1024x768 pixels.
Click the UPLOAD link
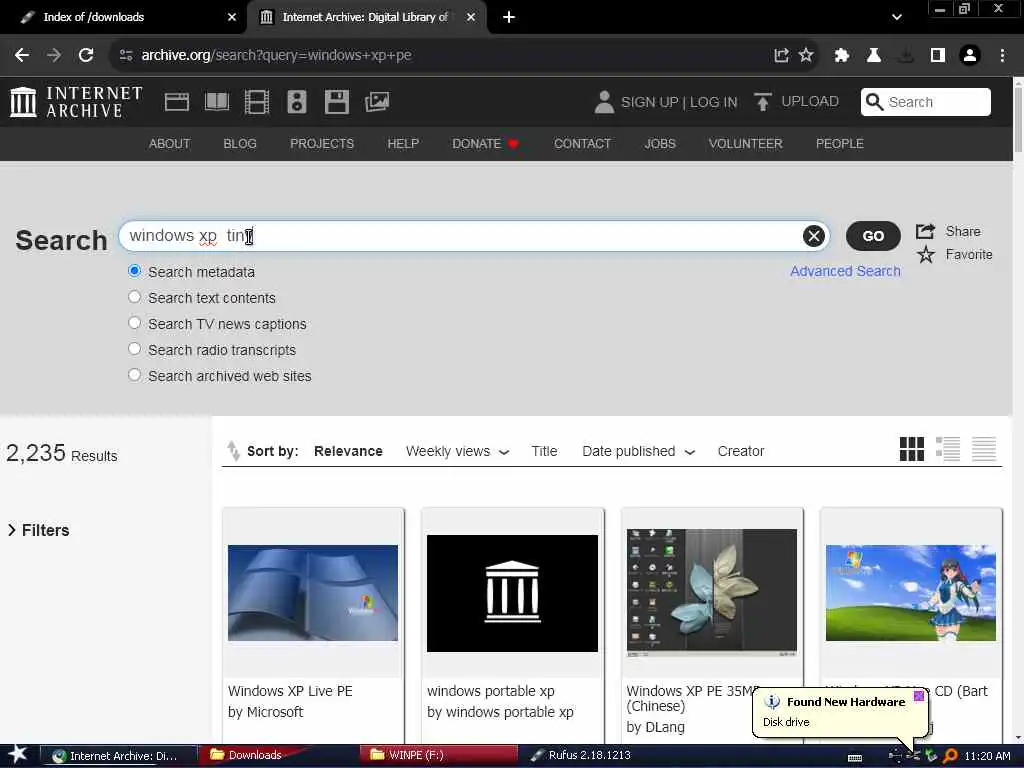pos(810,102)
